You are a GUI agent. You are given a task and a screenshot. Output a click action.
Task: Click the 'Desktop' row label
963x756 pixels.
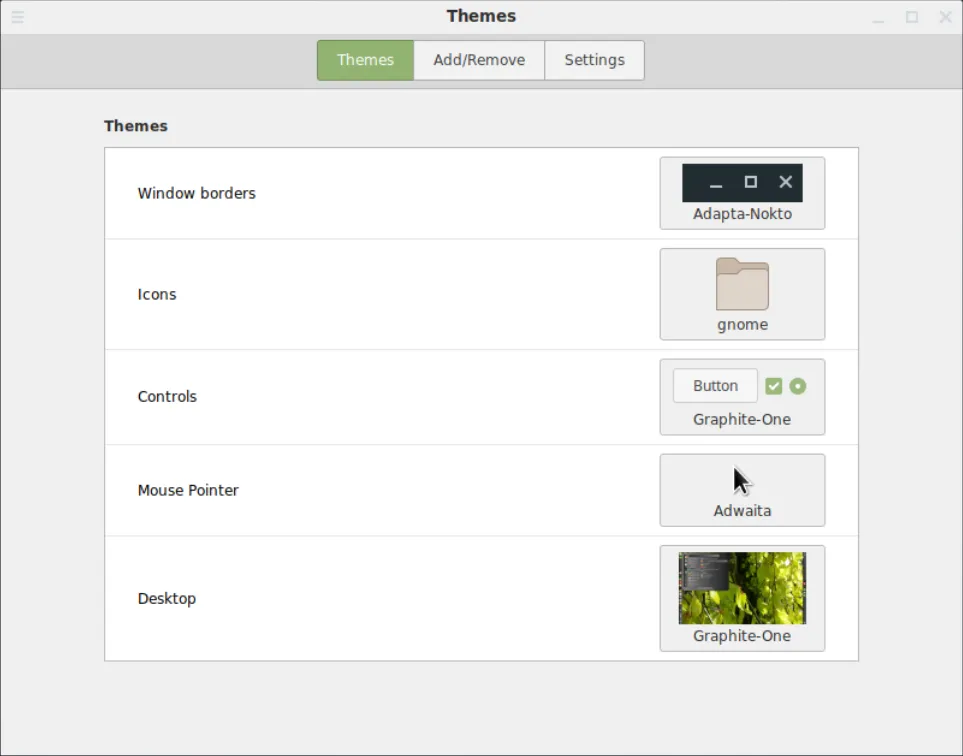pyautogui.click(x=167, y=598)
